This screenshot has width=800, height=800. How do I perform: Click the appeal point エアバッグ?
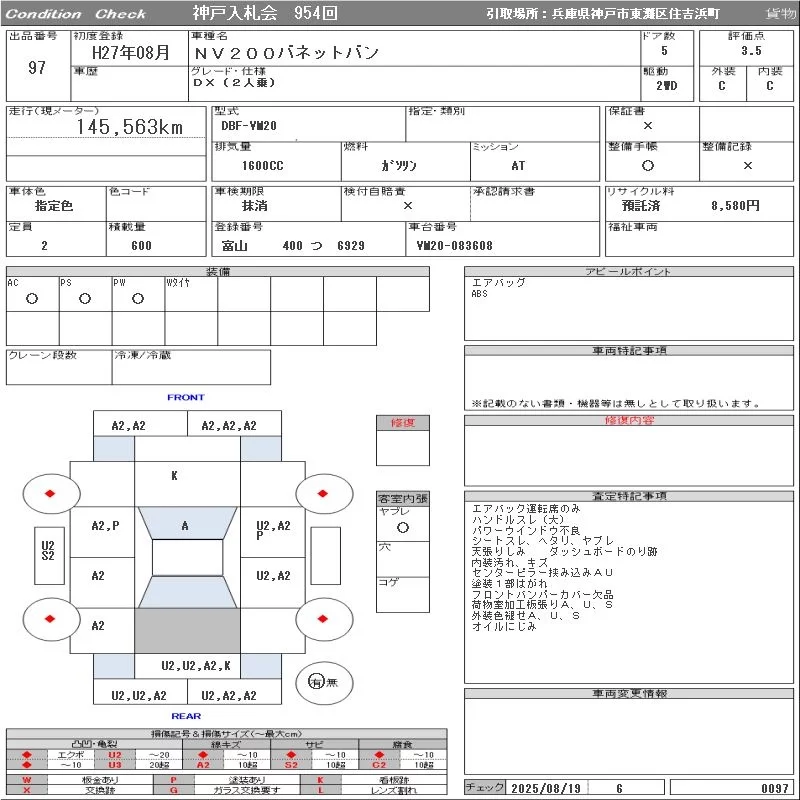point(498,282)
